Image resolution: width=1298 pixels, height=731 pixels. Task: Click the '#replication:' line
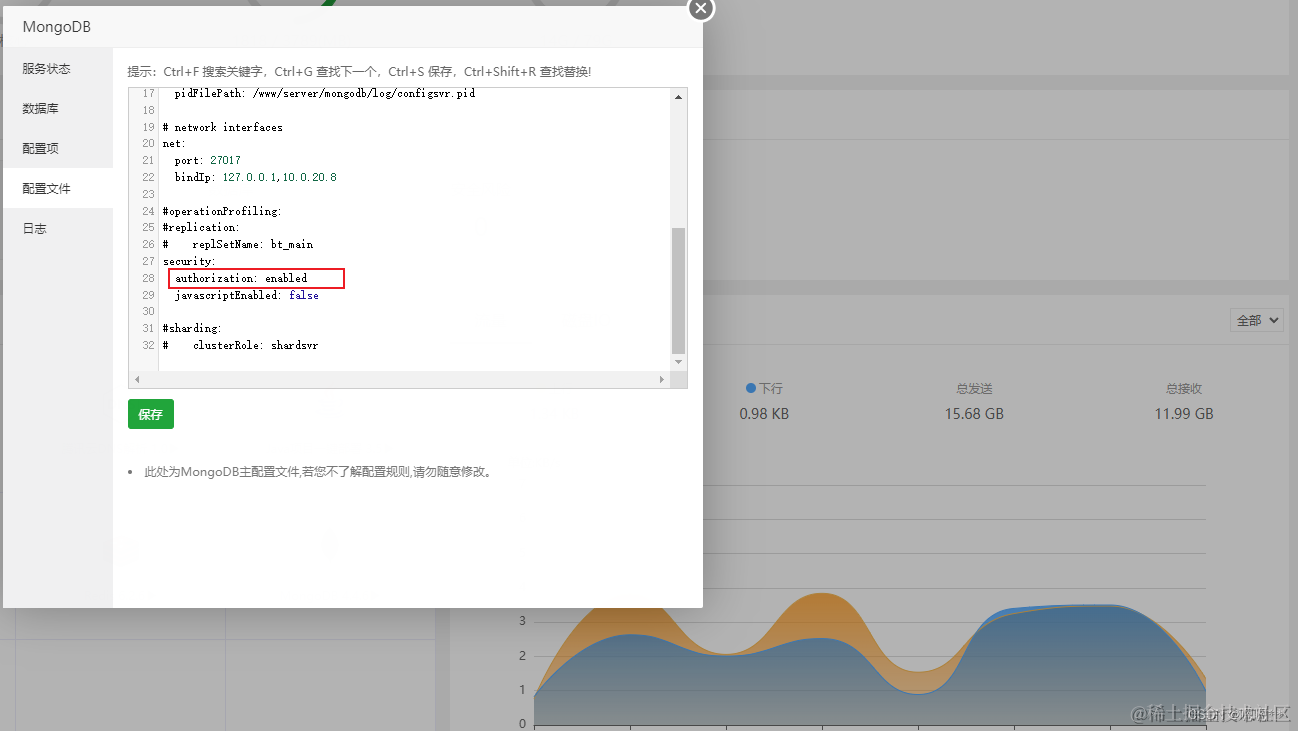201,227
